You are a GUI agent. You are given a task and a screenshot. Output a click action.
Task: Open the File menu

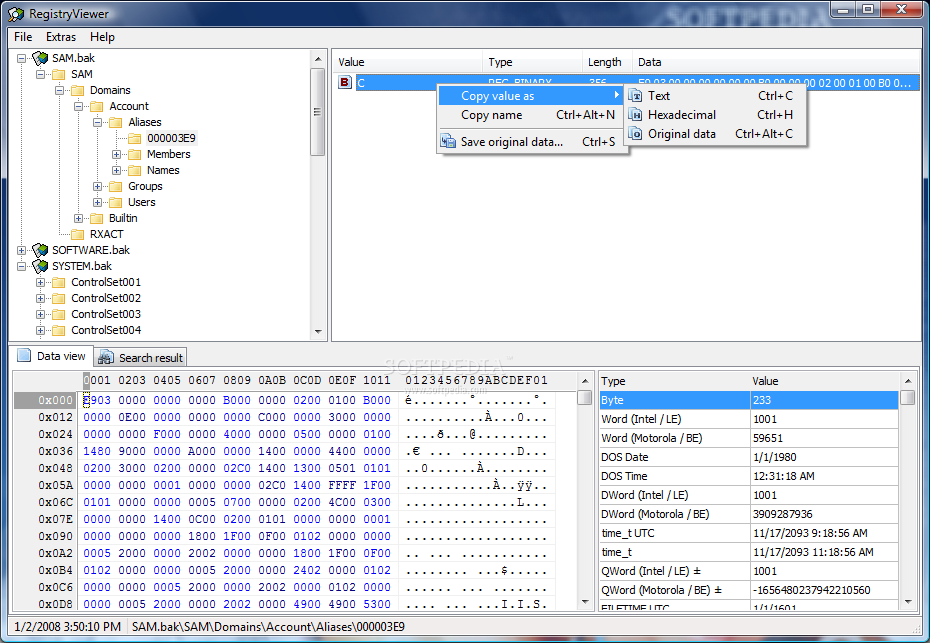(x=23, y=37)
